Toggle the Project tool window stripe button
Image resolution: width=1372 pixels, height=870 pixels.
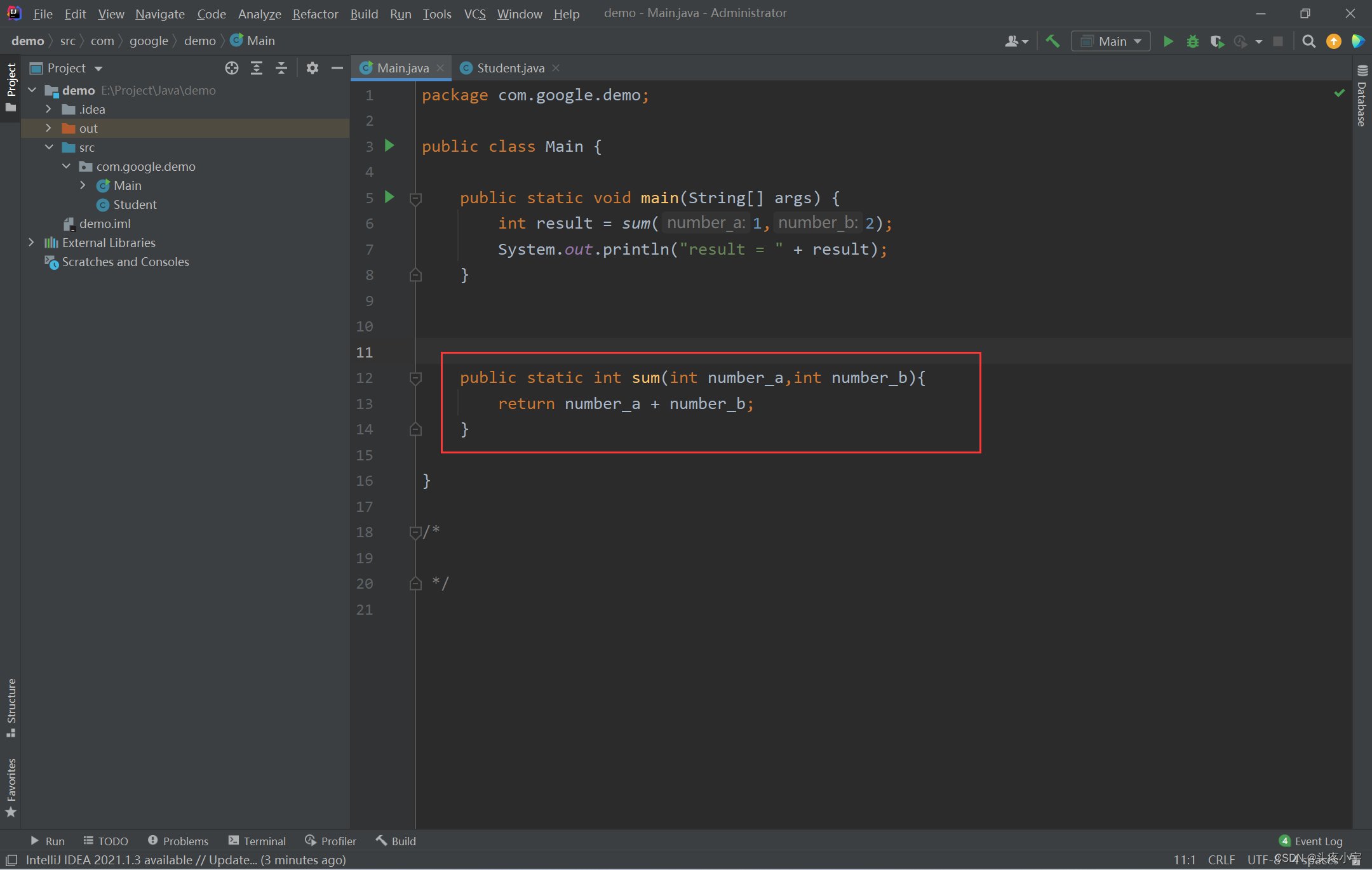(11, 87)
